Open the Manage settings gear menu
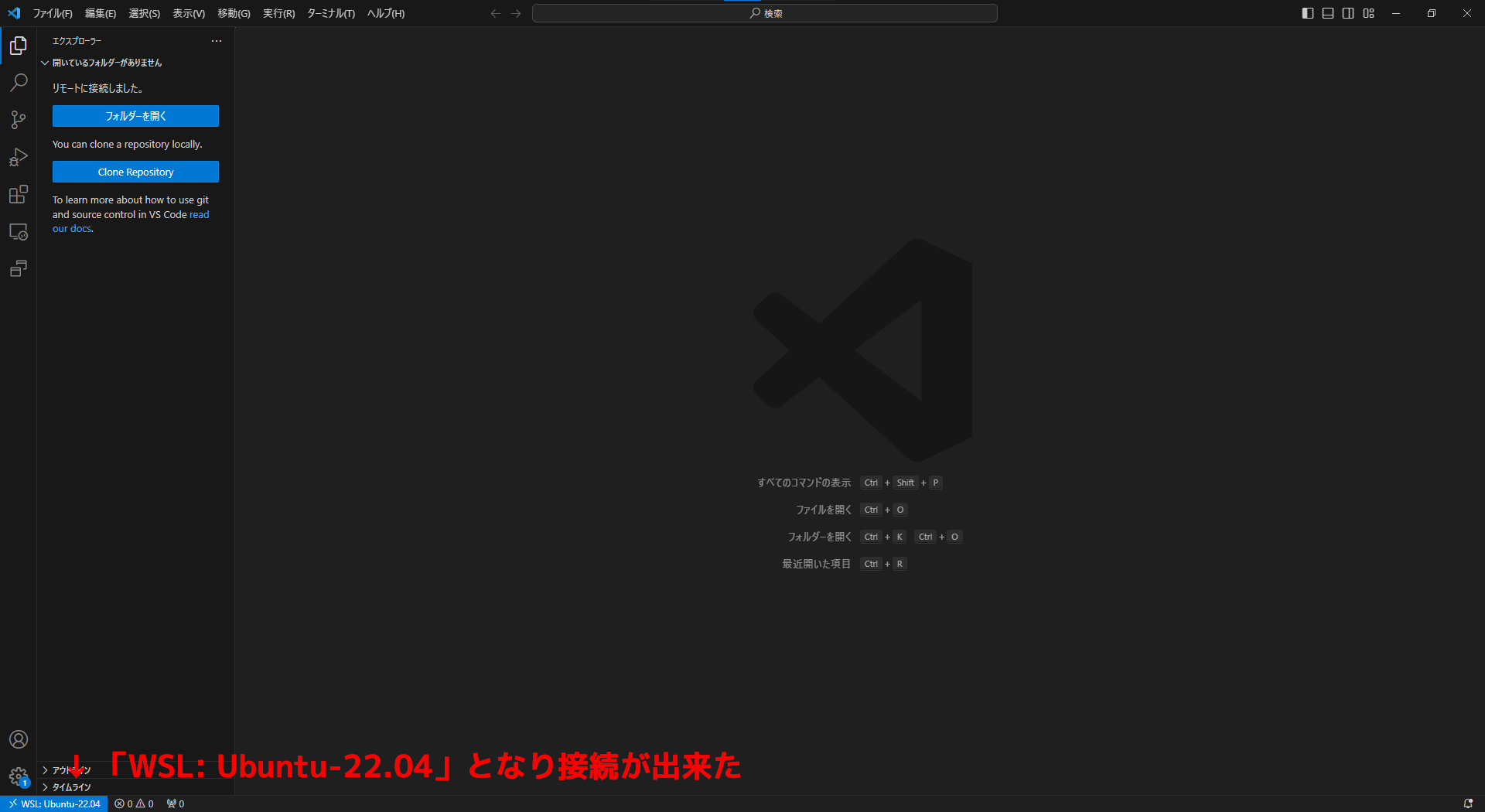 [18, 777]
